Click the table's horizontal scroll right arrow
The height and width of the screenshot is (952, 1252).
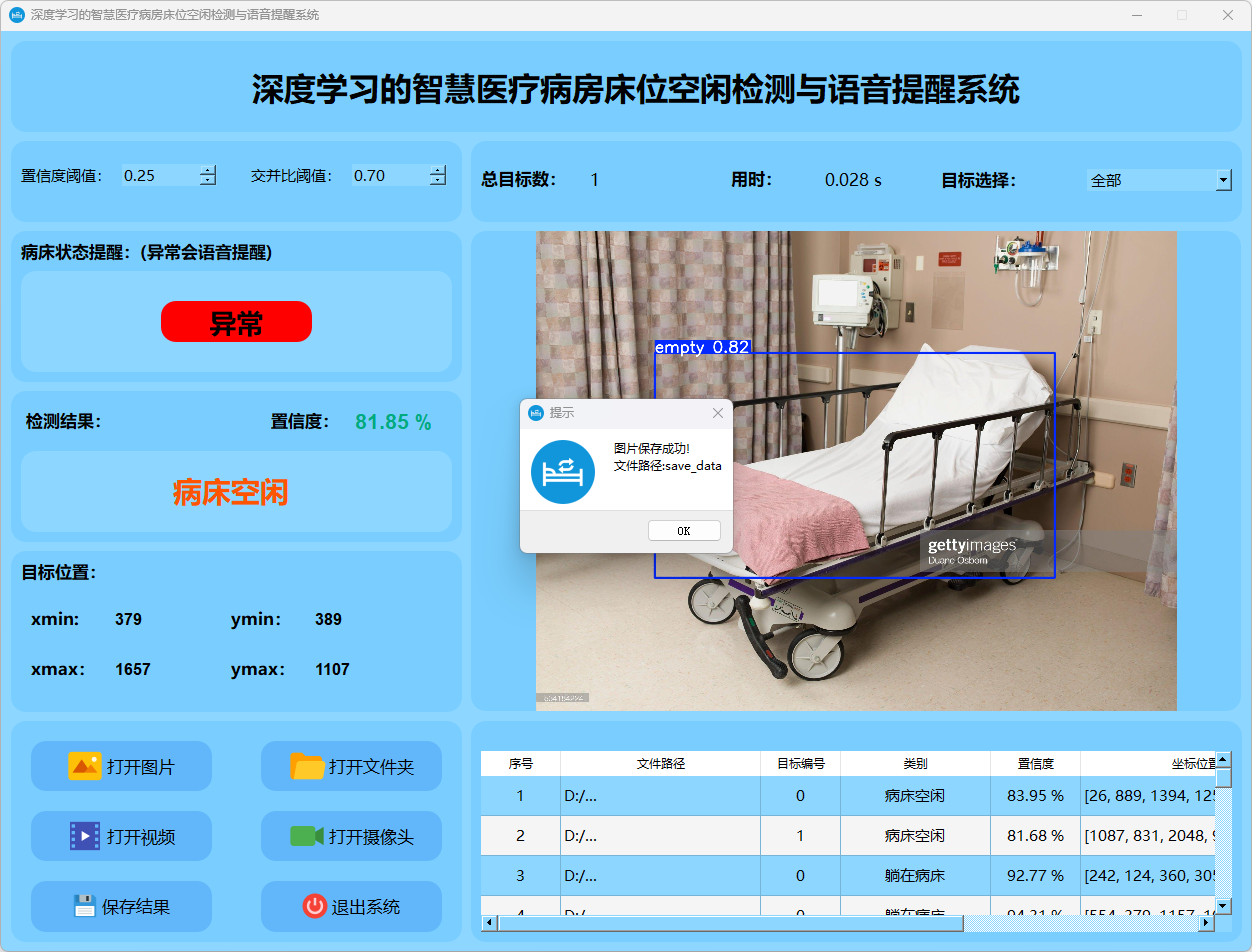[1207, 923]
